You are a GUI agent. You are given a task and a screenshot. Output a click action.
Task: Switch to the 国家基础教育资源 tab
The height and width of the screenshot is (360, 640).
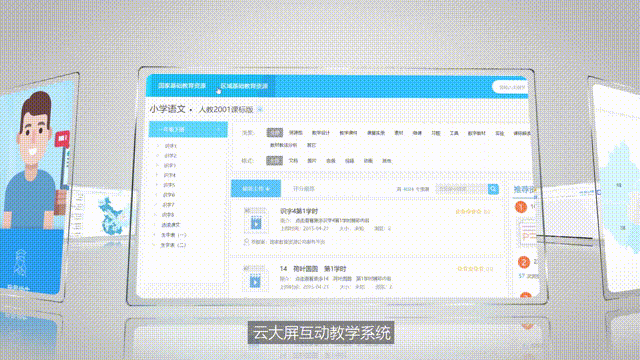click(182, 86)
